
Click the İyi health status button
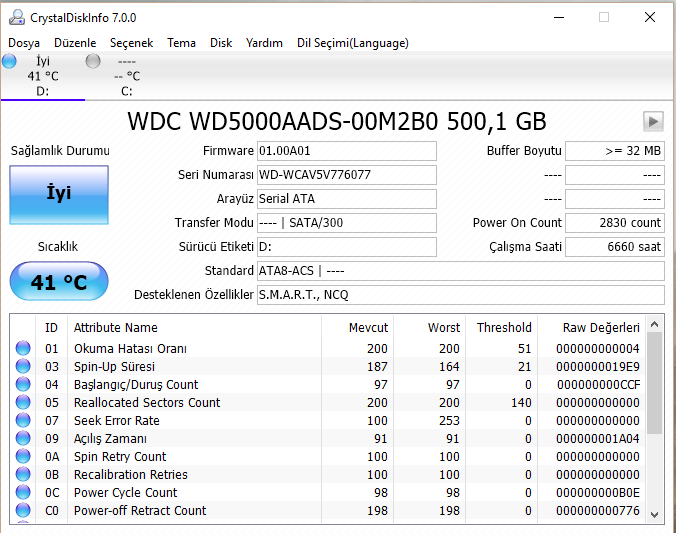pos(59,194)
